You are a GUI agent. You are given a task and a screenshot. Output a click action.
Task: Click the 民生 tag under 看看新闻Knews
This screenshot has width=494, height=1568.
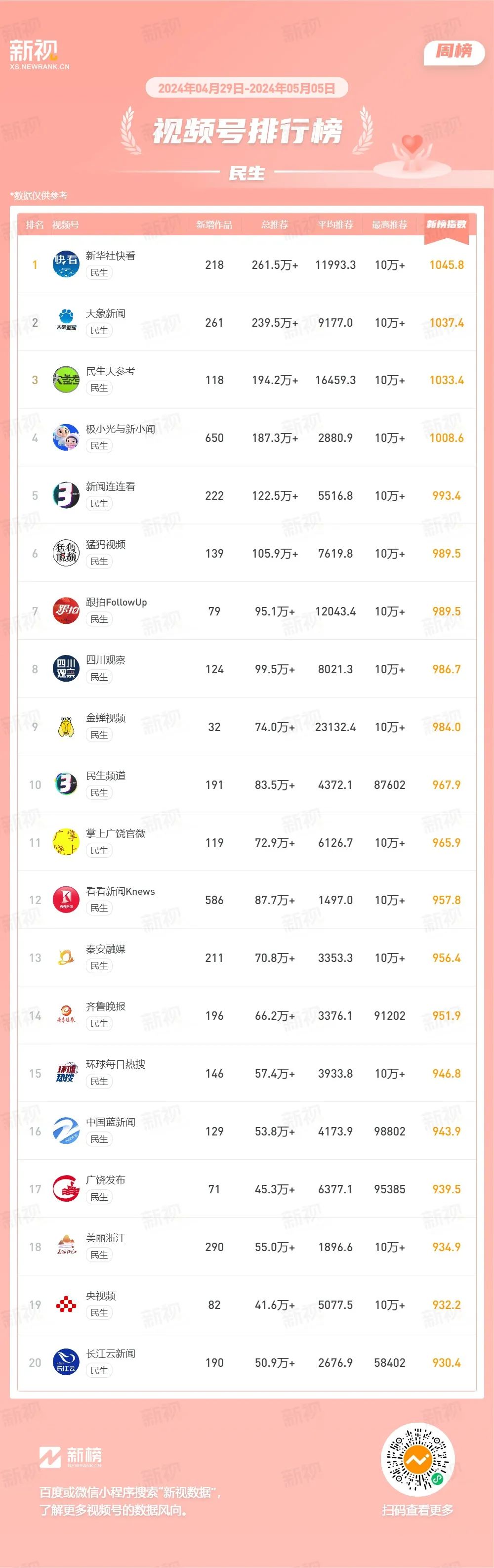point(99,908)
